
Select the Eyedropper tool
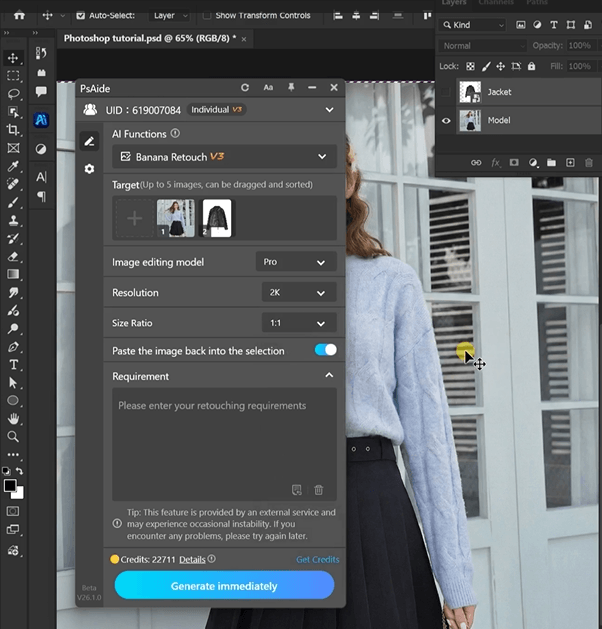coord(13,166)
